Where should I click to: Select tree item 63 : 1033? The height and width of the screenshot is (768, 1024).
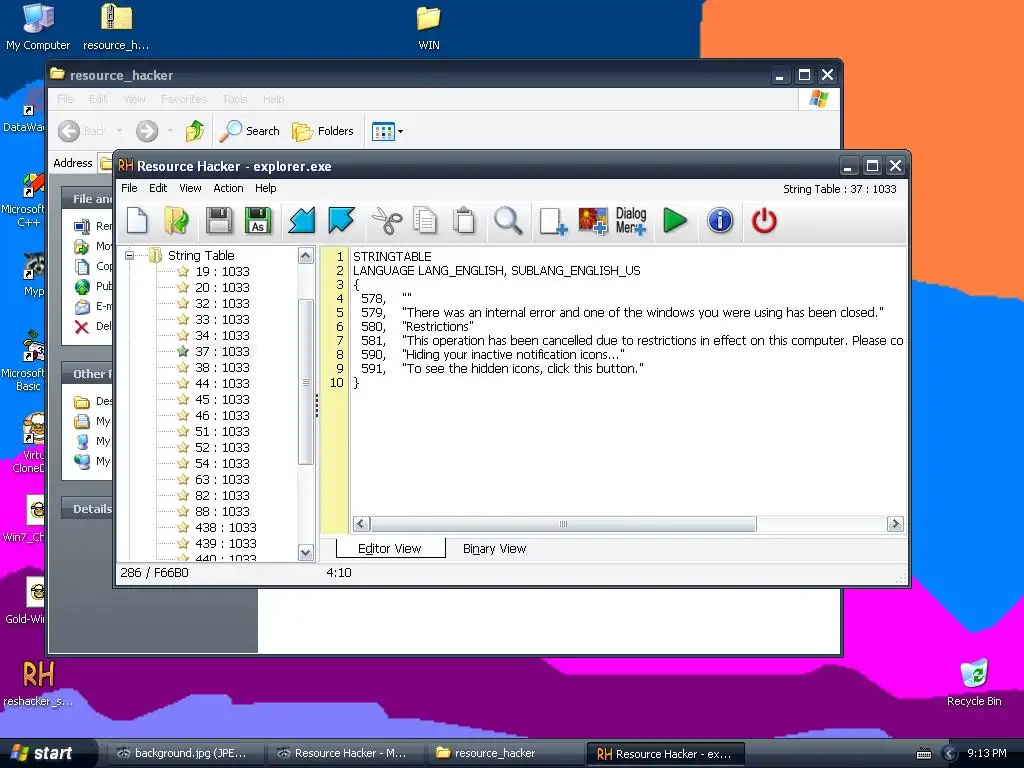(222, 479)
